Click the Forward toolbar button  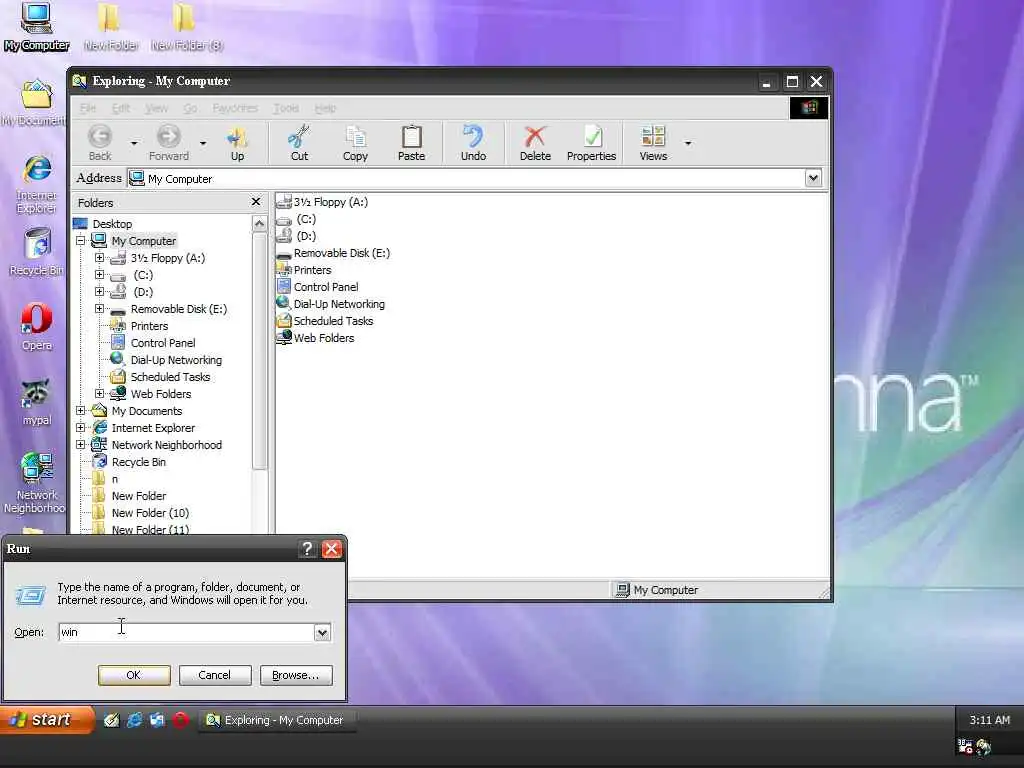[168, 142]
